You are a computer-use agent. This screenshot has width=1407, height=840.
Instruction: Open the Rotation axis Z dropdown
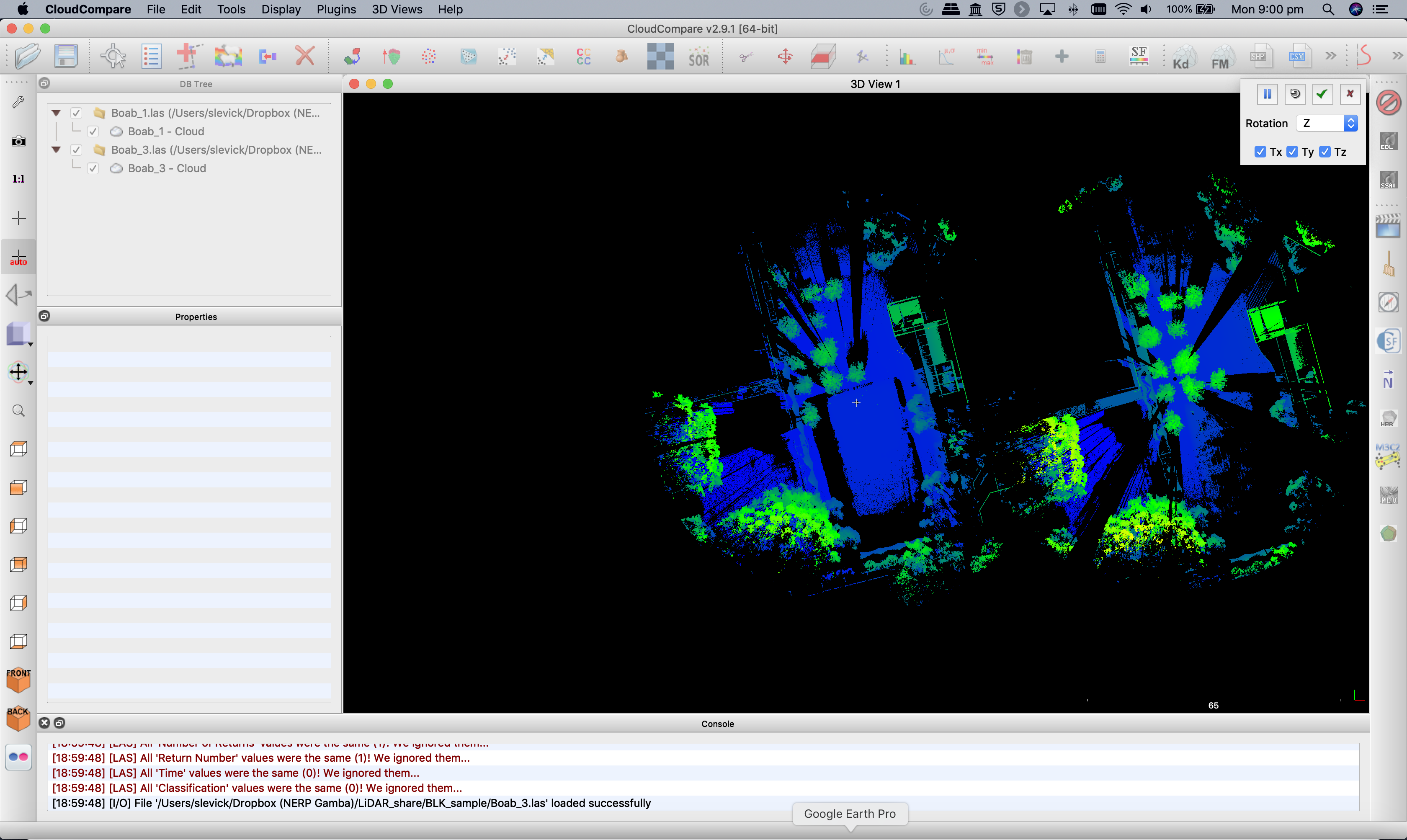(x=1327, y=123)
